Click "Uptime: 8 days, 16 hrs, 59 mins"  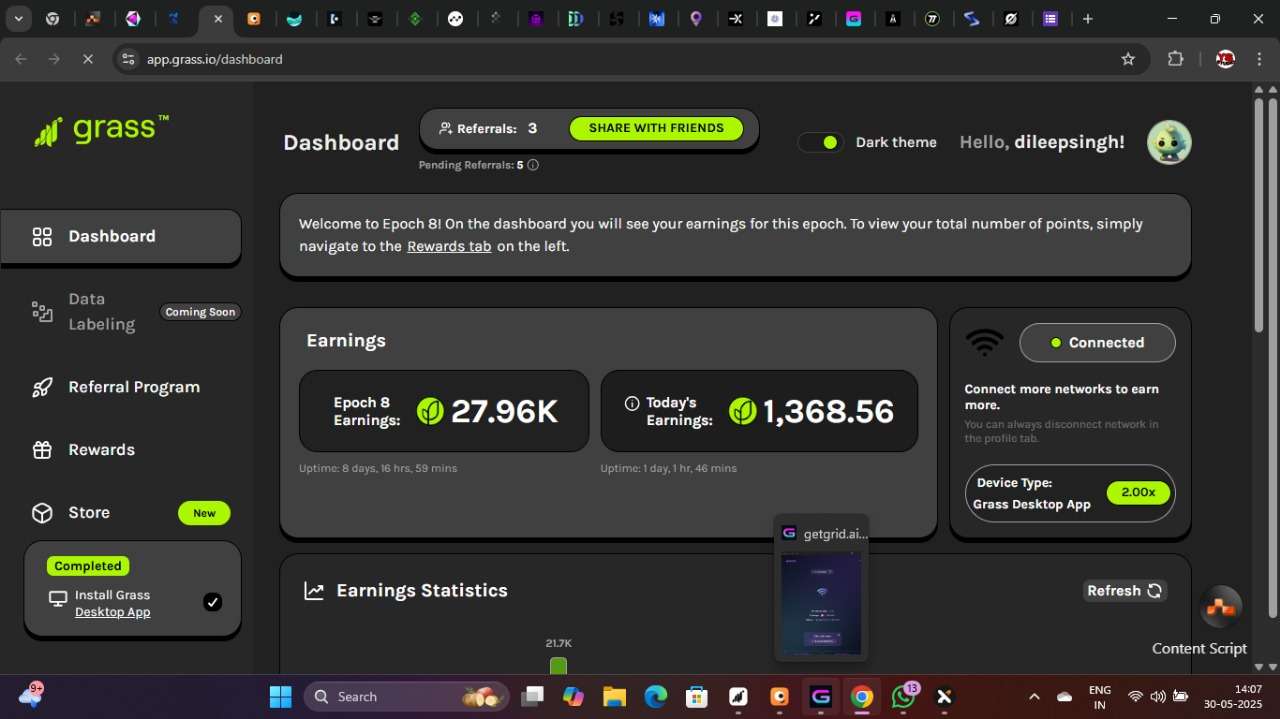(x=378, y=468)
